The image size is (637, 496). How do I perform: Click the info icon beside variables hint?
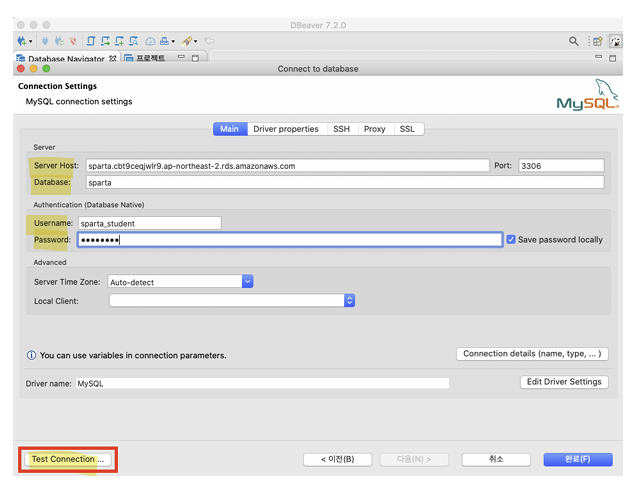31,355
